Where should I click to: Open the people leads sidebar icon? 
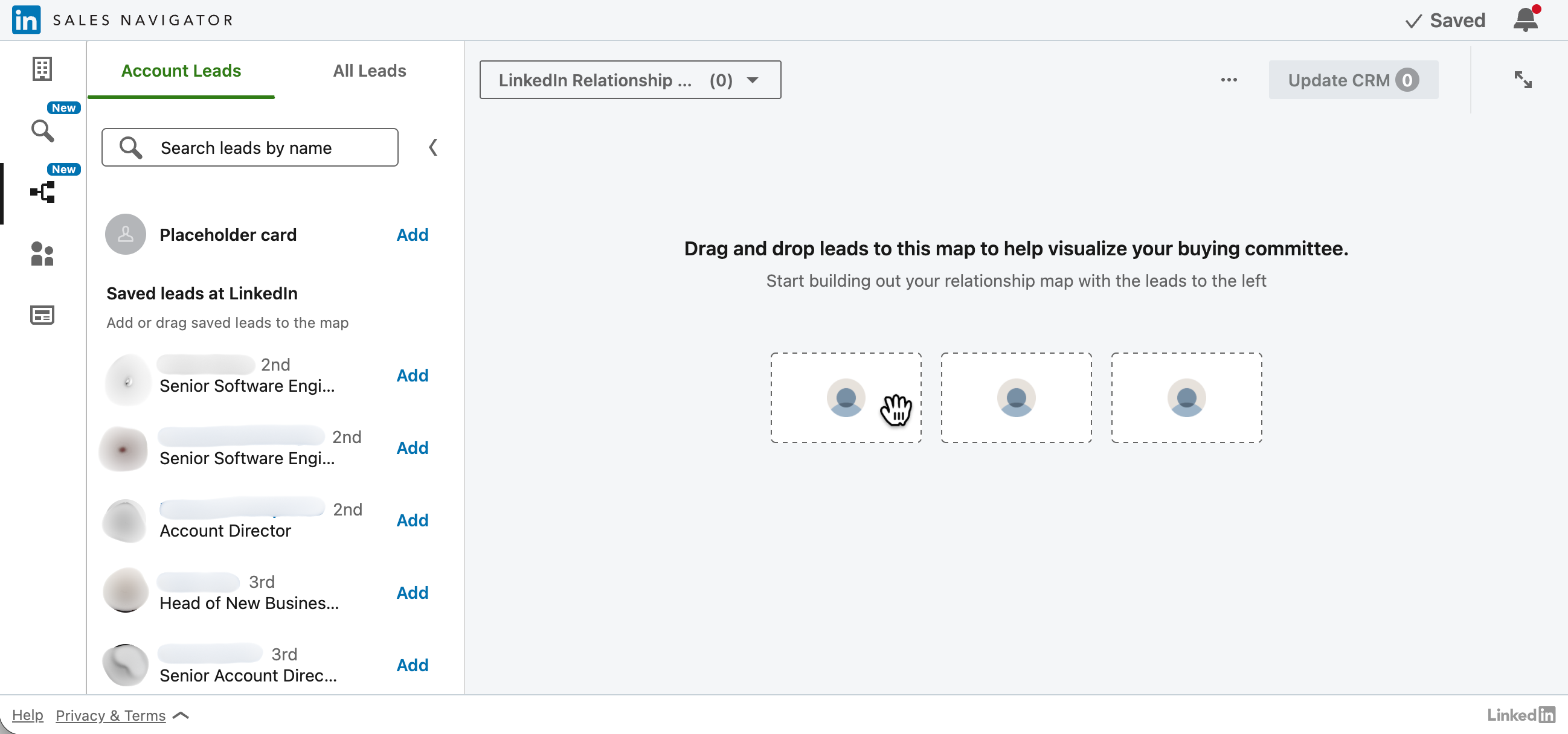pos(42,254)
